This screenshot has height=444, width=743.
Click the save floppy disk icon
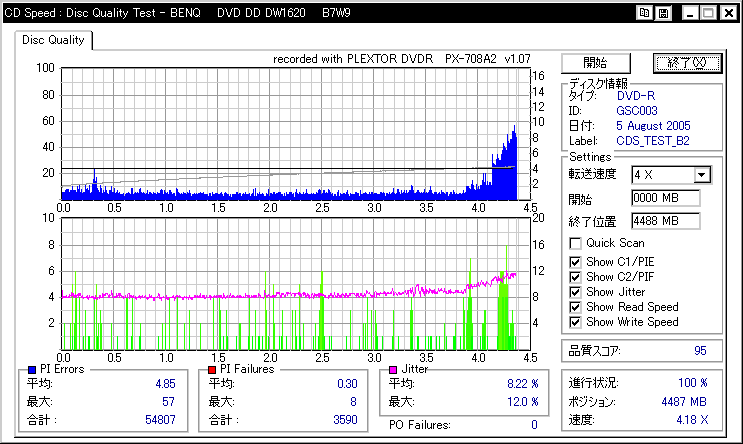(663, 13)
